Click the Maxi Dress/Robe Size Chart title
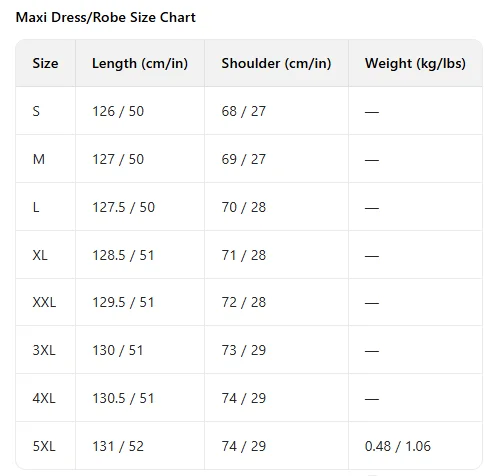 coord(106,18)
